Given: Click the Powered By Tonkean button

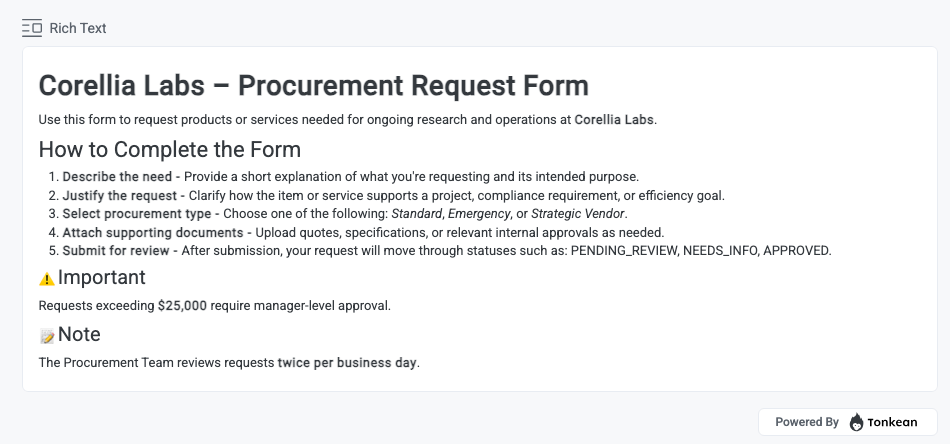Looking at the screenshot, I should click(847, 422).
